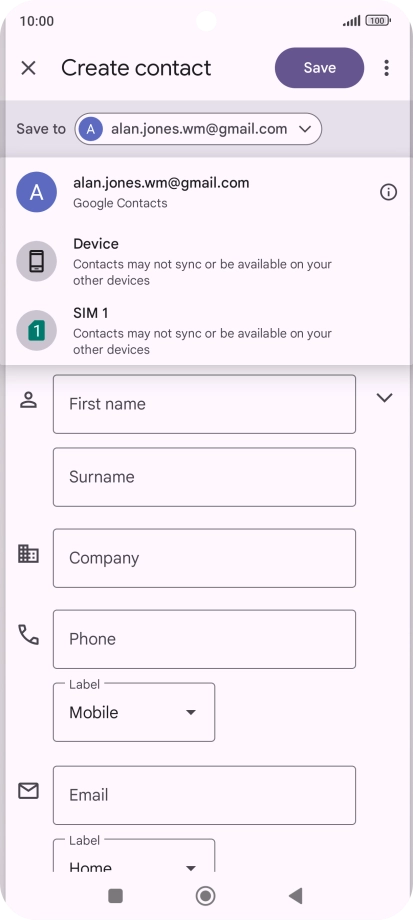Choose alan.jones.wm@gmail.com Google Contacts option
413x920 pixels.
206,192
